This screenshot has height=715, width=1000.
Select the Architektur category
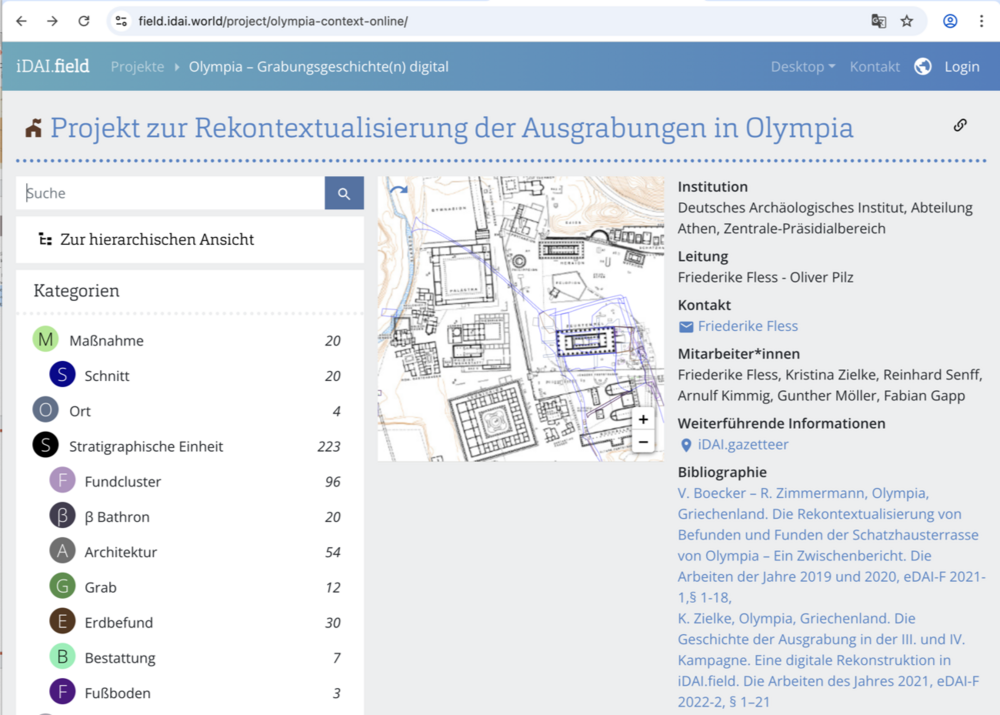[x=120, y=552]
